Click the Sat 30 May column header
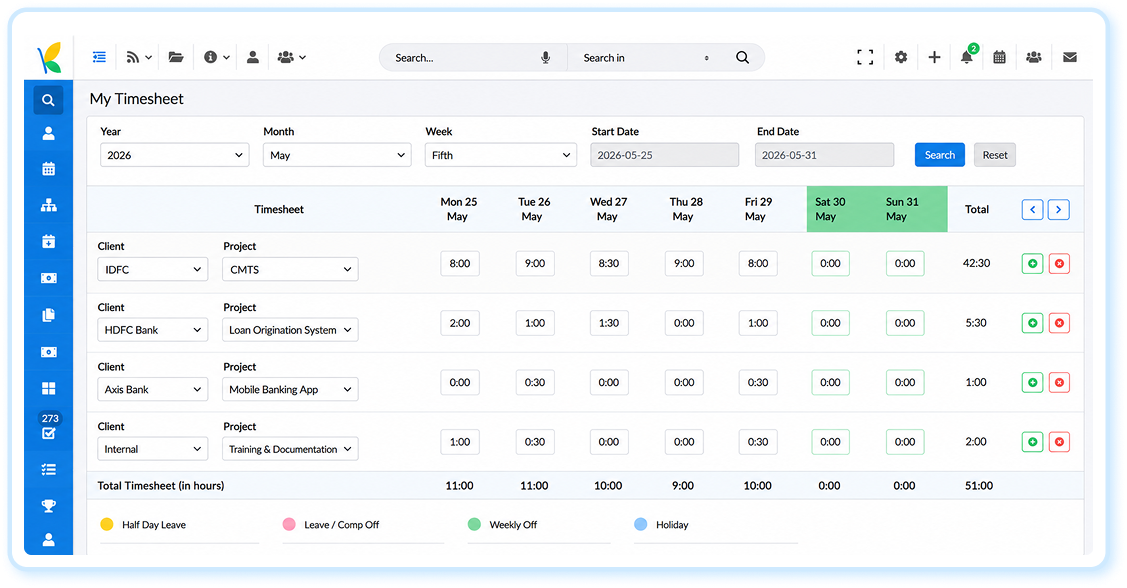Screen dimensions: 1127x588 830,209
